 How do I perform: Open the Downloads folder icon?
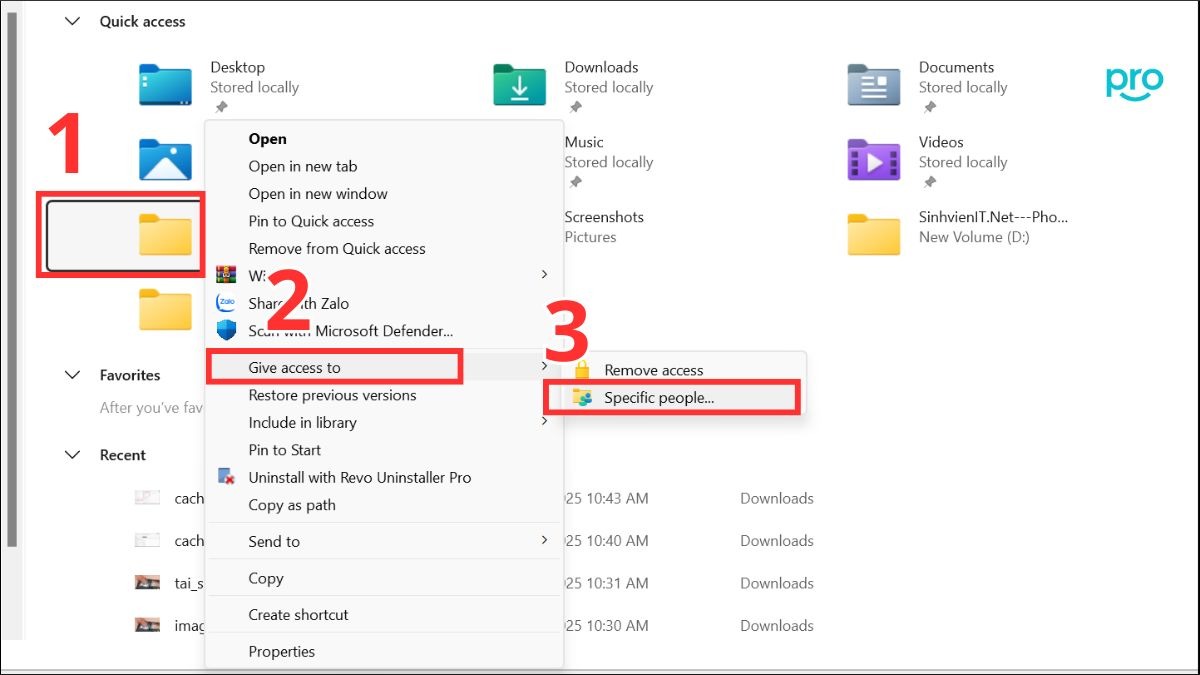[519, 85]
